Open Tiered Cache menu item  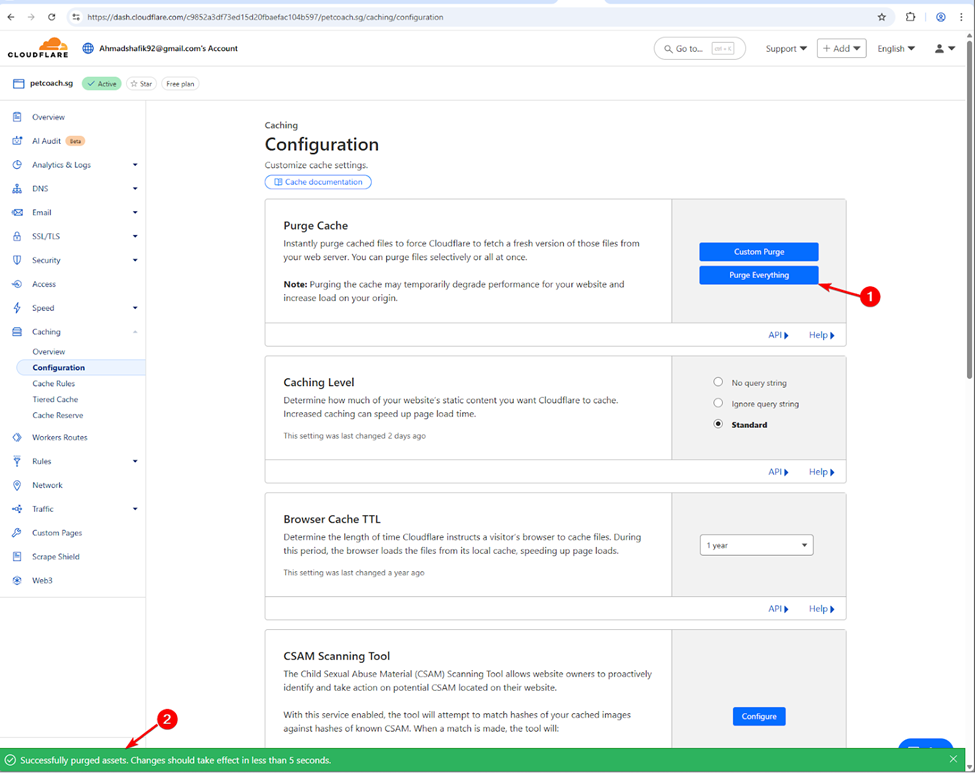pyautogui.click(x=55, y=399)
